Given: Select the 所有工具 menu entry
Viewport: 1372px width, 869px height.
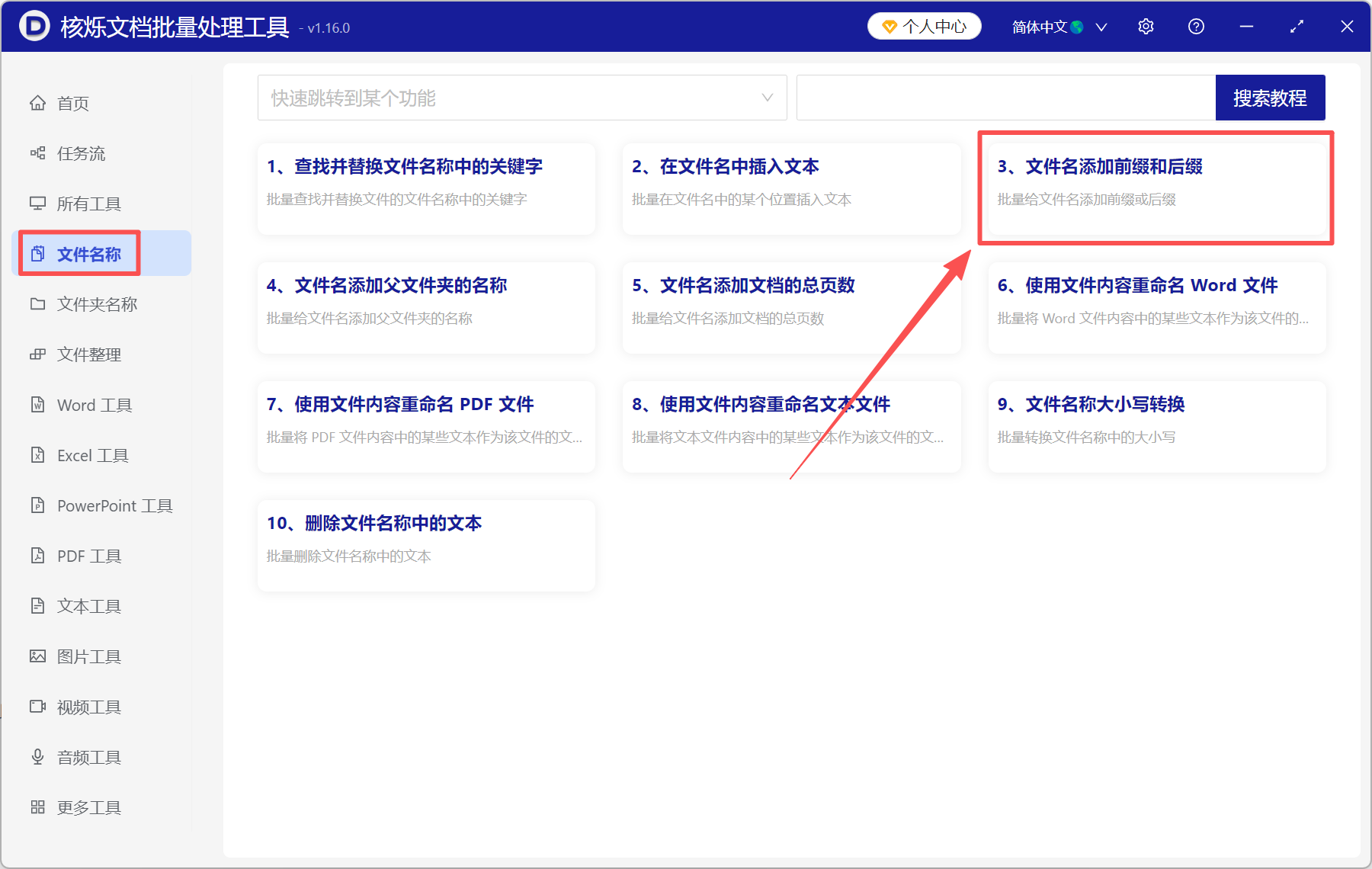Looking at the screenshot, I should tap(86, 203).
